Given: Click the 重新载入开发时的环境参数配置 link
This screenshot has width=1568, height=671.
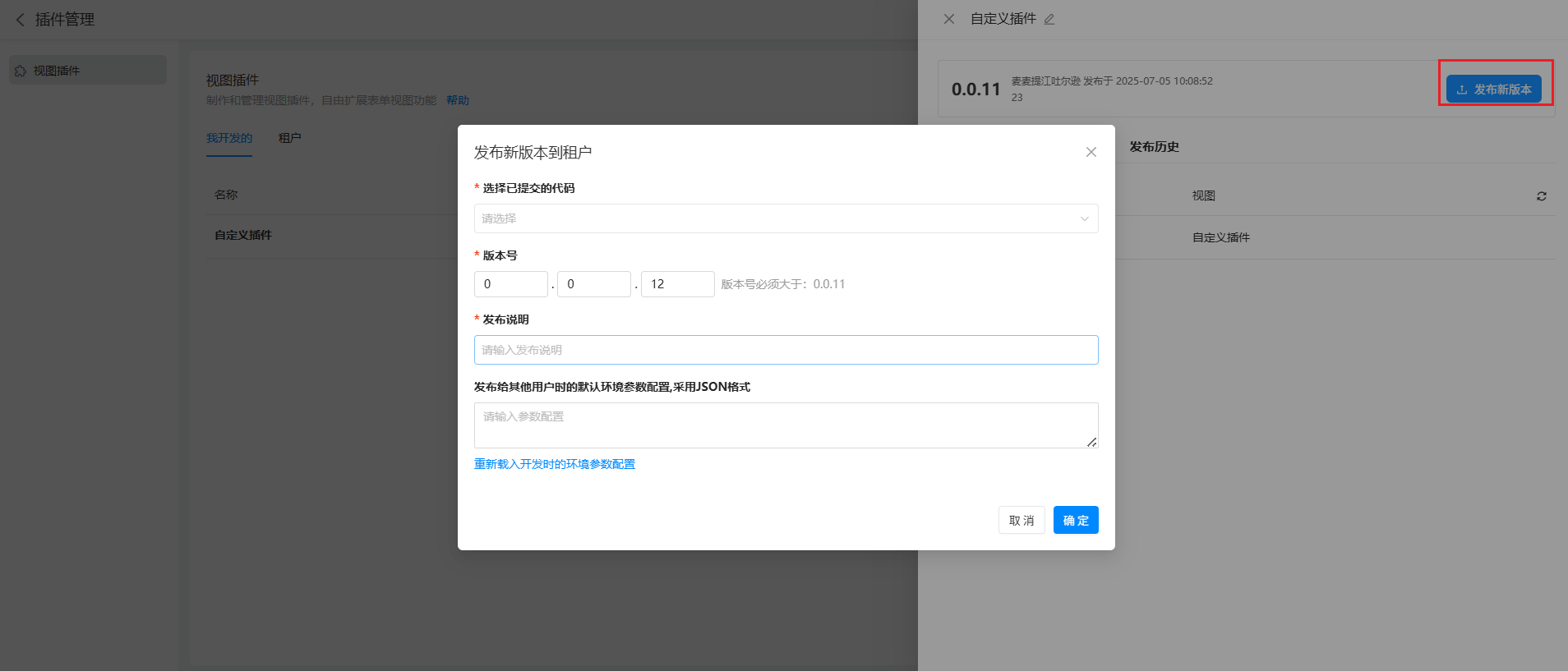Looking at the screenshot, I should (x=554, y=464).
